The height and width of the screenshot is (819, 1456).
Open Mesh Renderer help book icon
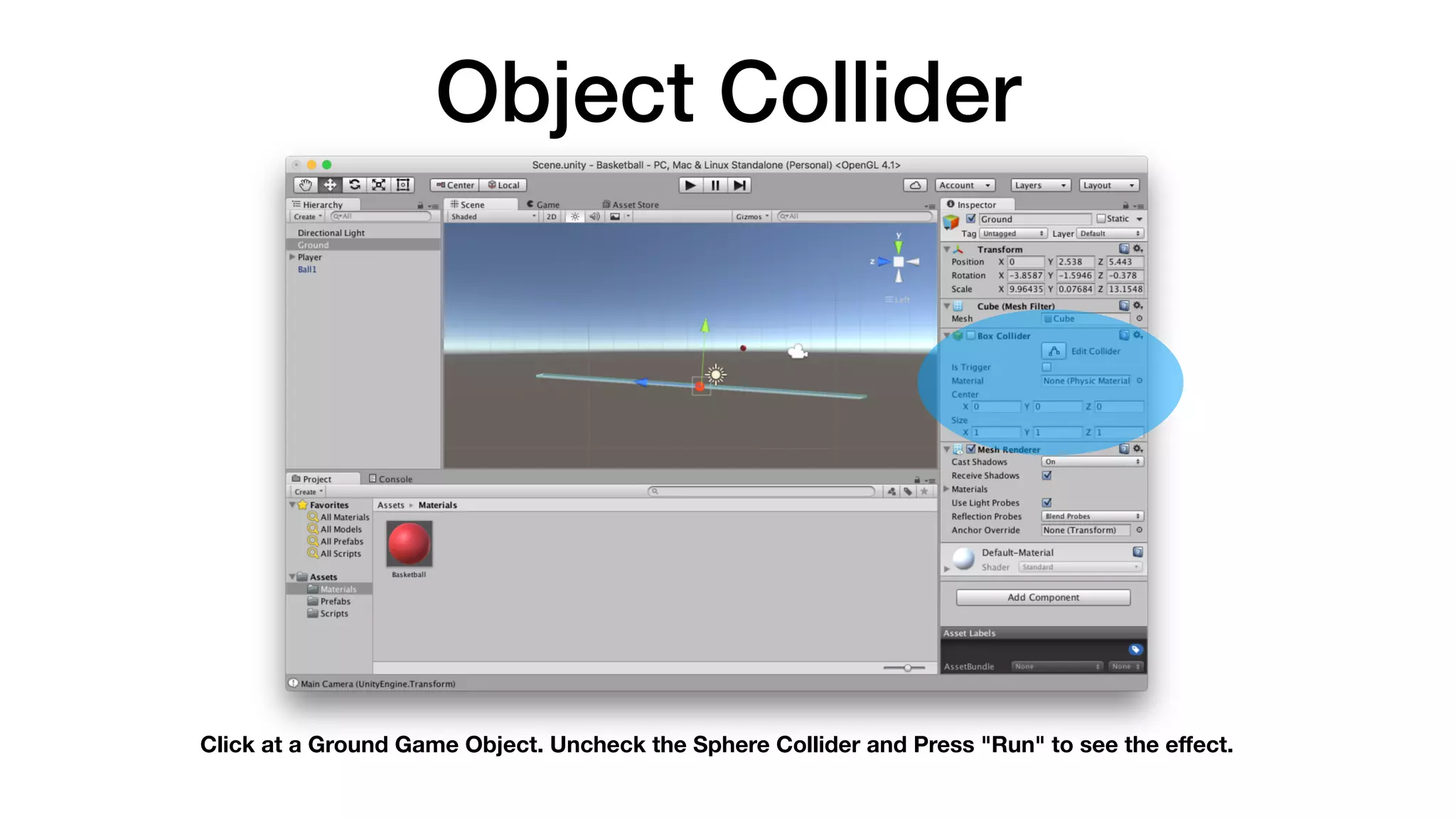pos(1124,449)
